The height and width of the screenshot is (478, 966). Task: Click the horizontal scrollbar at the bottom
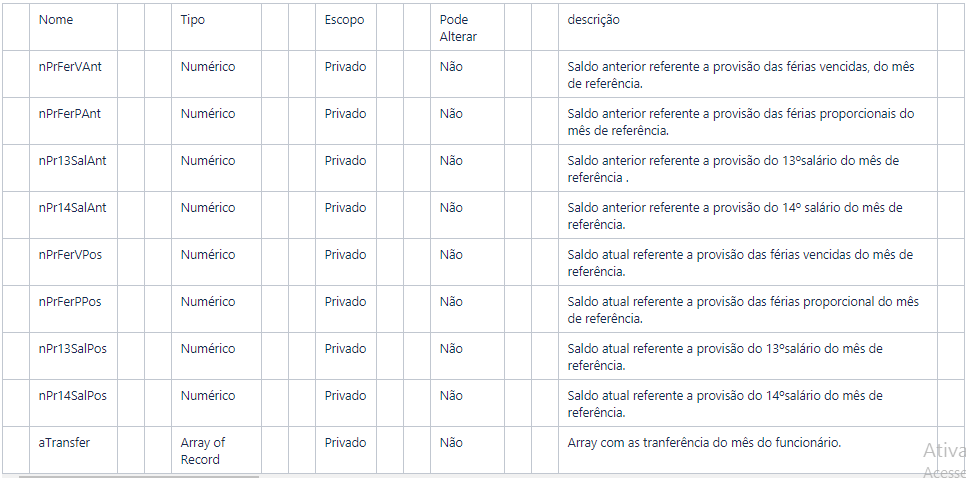coord(139,476)
